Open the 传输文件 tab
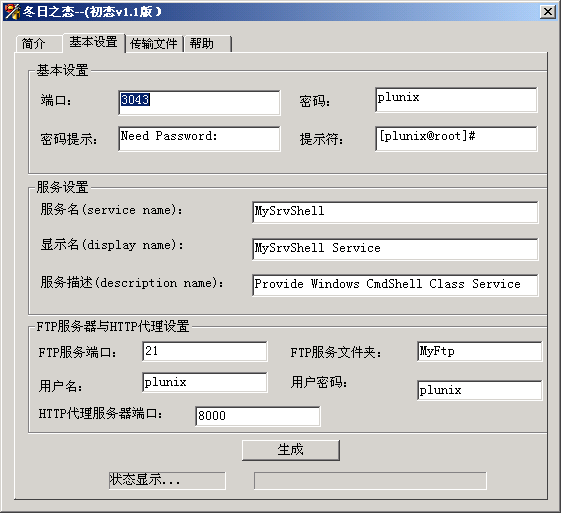The height and width of the screenshot is (513, 561). [x=154, y=44]
